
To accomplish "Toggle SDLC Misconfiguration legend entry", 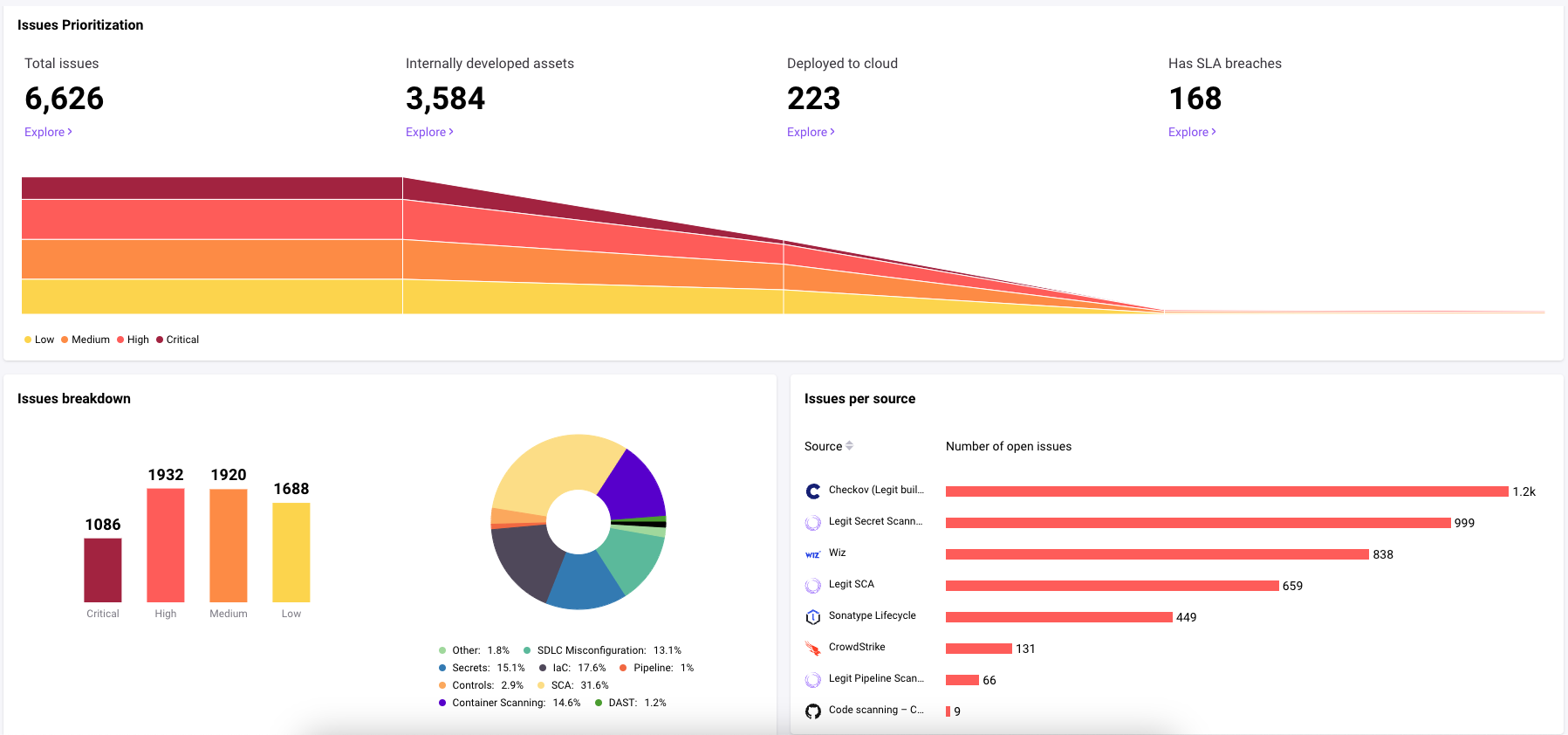I will [602, 650].
